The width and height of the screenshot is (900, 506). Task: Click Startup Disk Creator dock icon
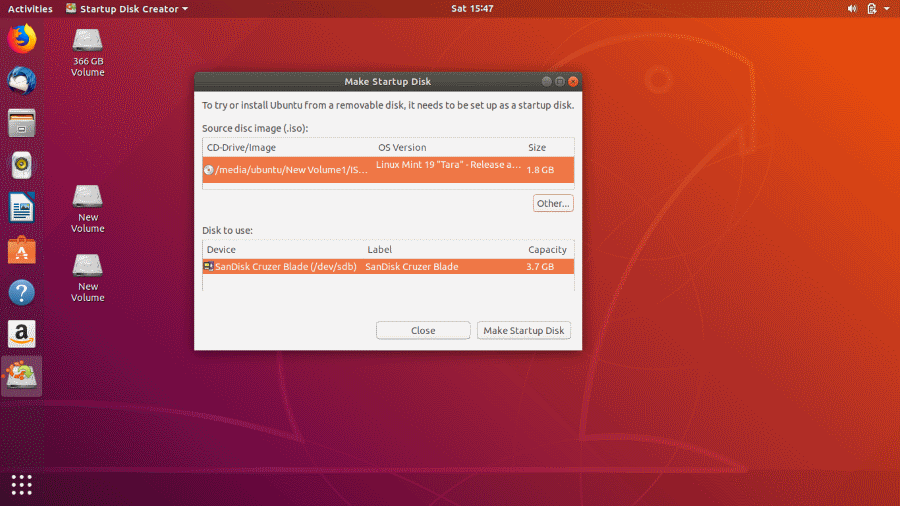[x=22, y=376]
